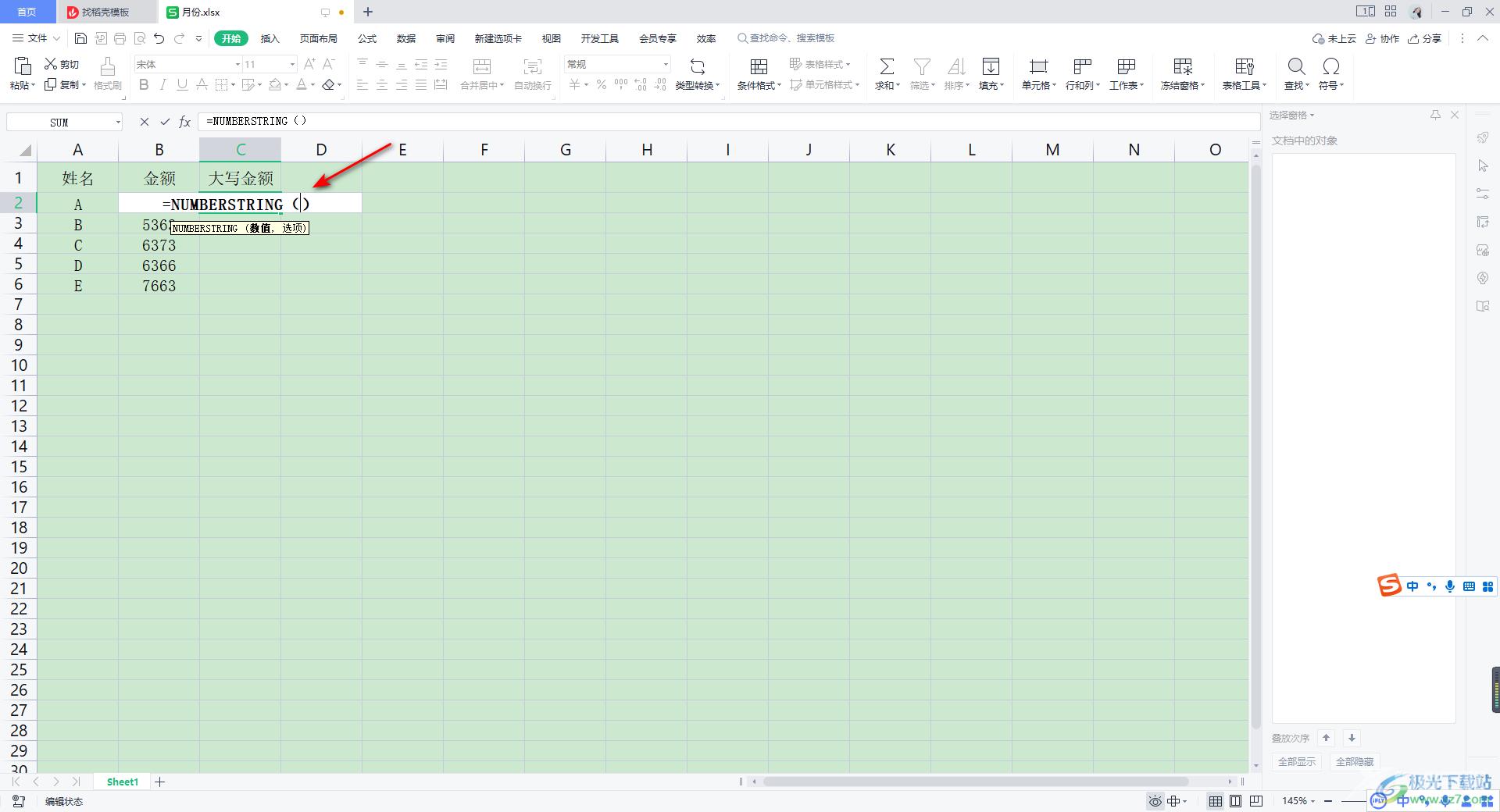Screen dimensions: 1500x812
Task: Click the Freeze Panes (冻结窗格) icon
Action: pos(1183,66)
